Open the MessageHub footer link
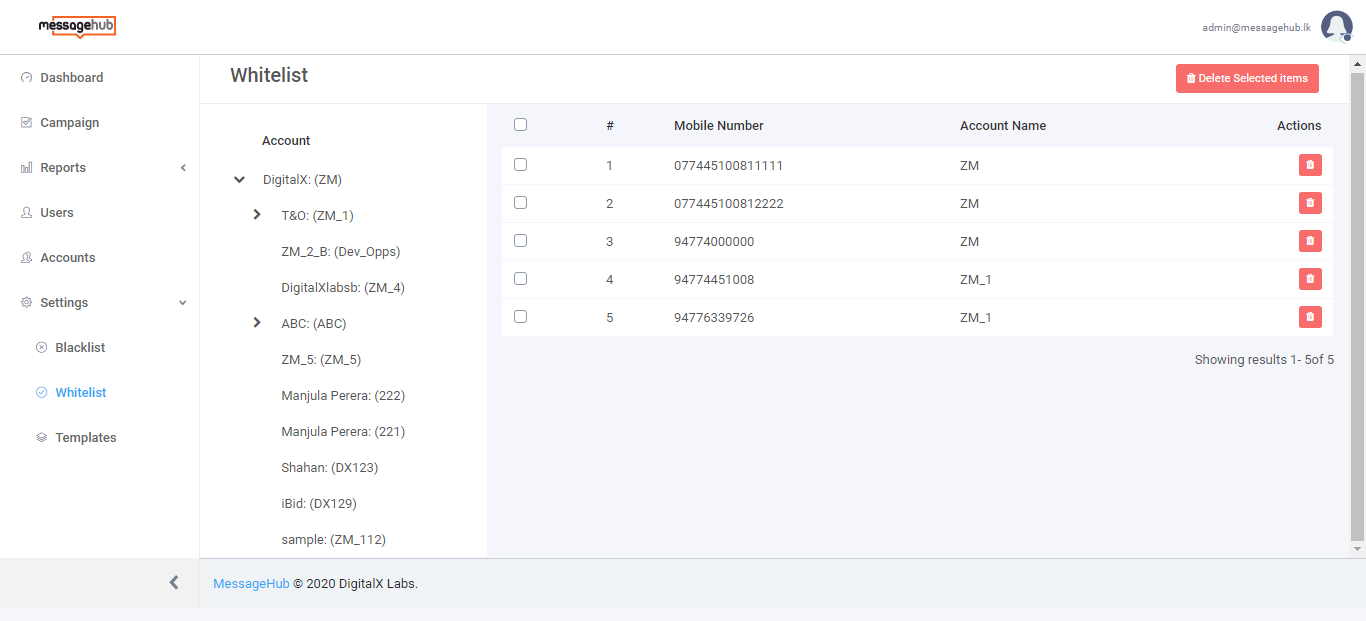The height and width of the screenshot is (621, 1366). coord(251,584)
